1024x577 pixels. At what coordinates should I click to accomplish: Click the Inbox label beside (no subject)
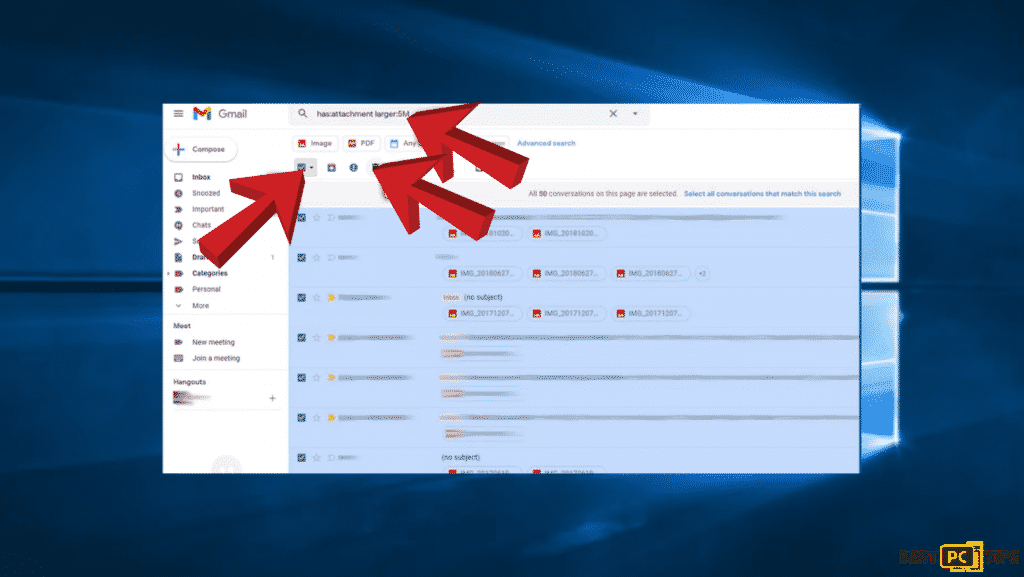point(451,298)
